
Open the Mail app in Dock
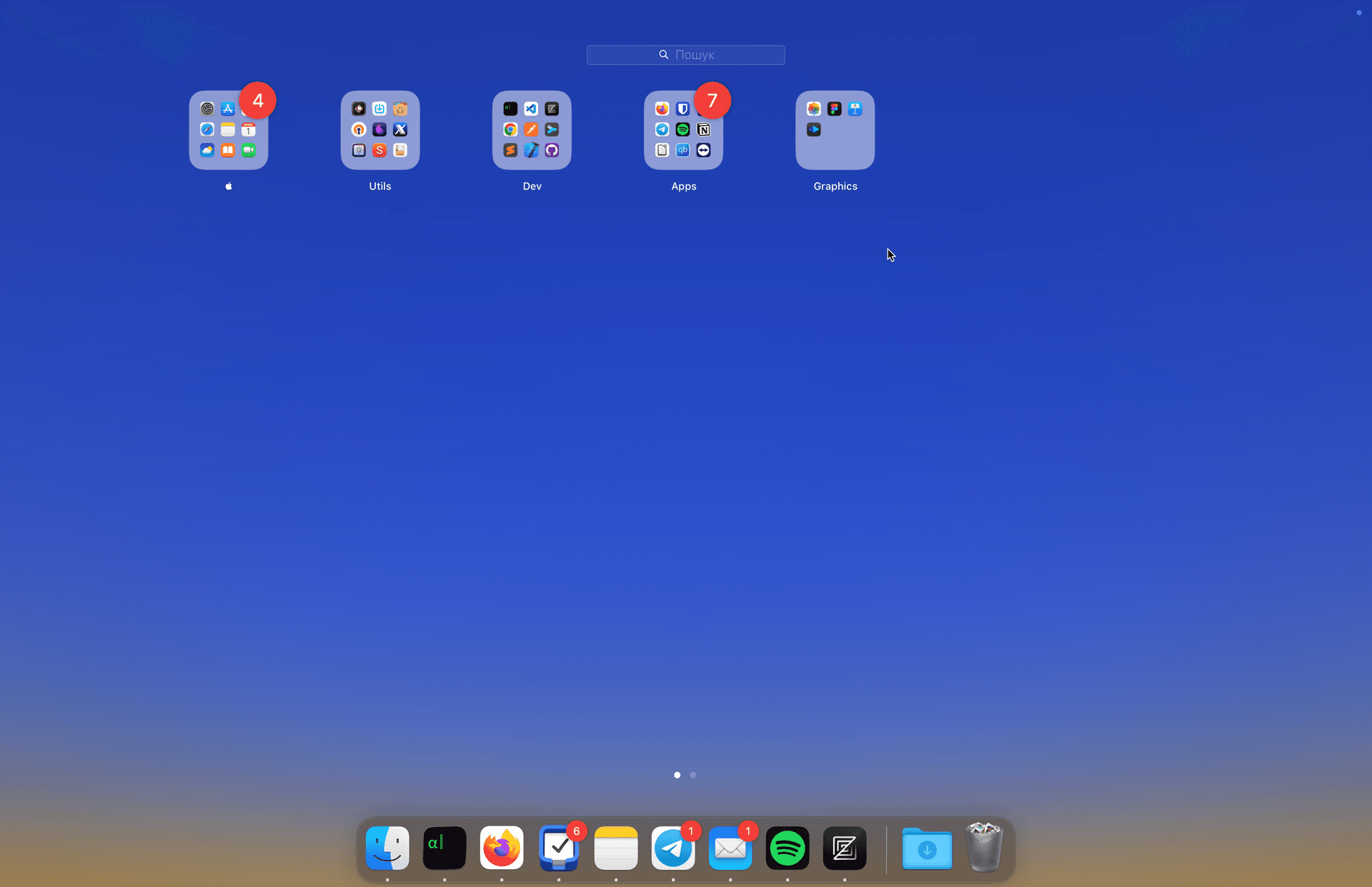click(730, 848)
